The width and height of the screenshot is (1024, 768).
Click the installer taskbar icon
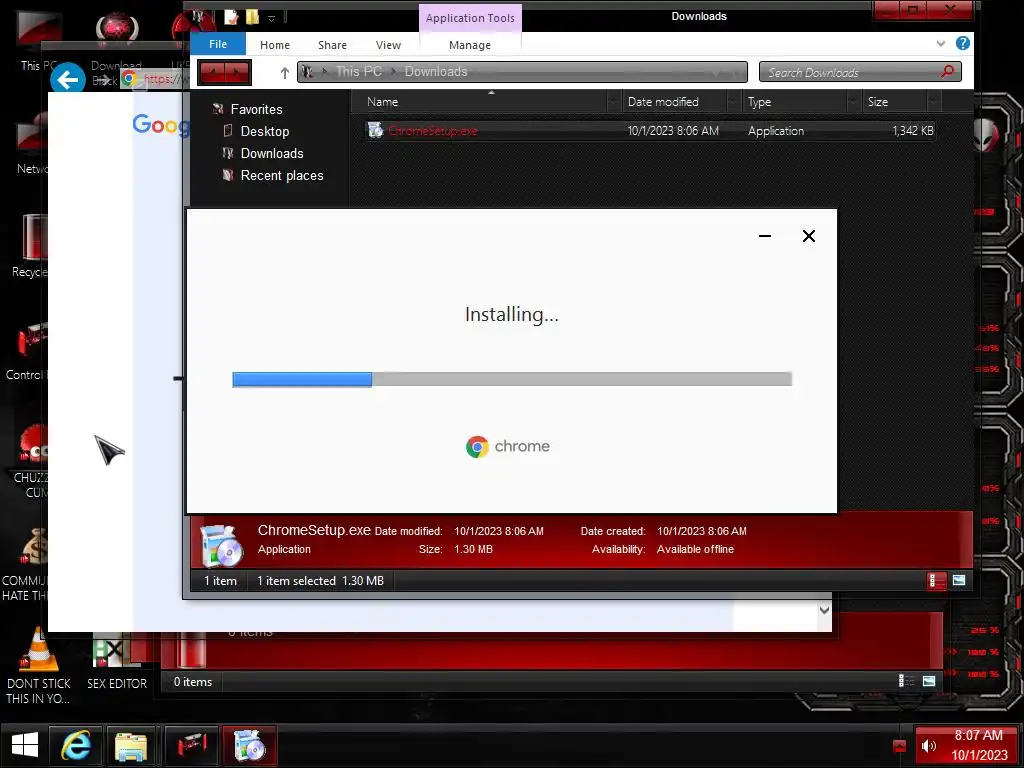(249, 744)
